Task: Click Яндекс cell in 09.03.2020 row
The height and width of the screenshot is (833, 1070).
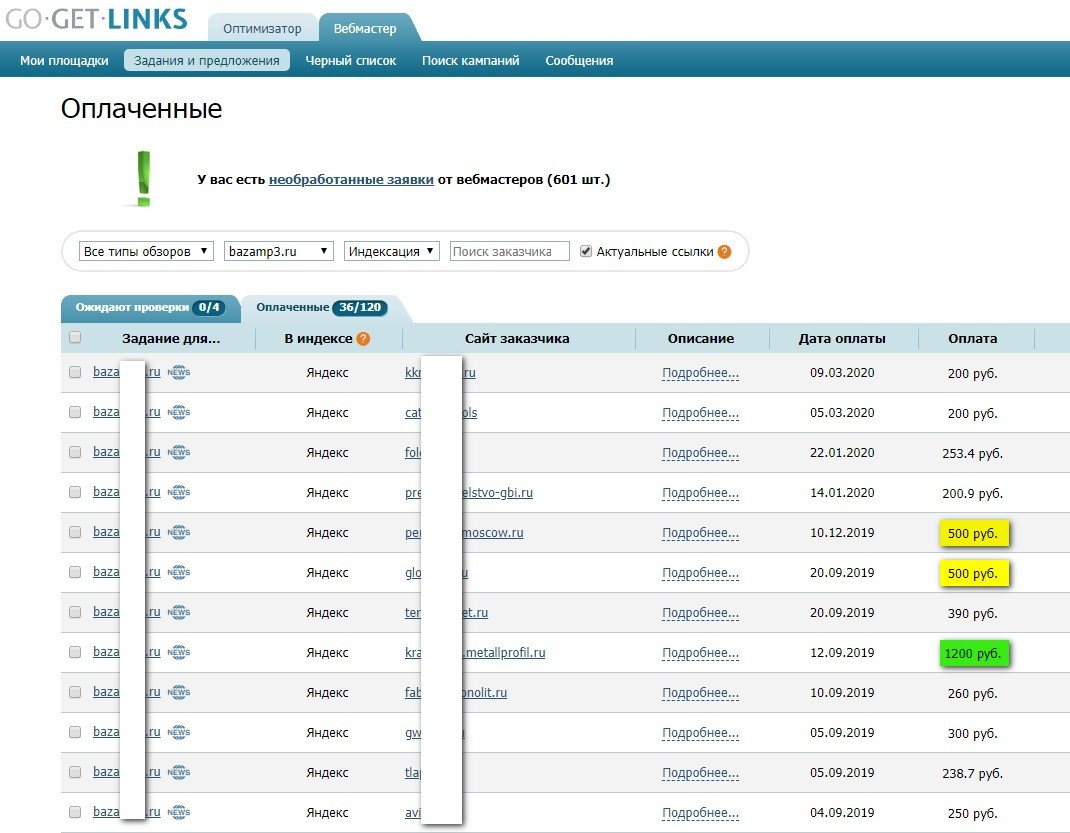Action: [x=328, y=373]
